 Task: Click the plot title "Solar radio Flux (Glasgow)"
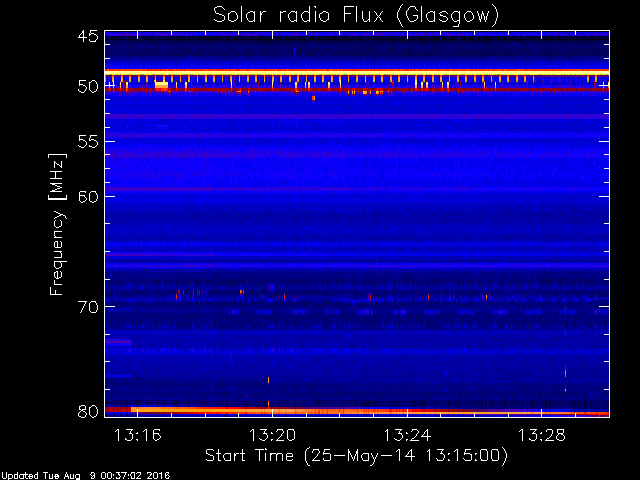point(356,16)
